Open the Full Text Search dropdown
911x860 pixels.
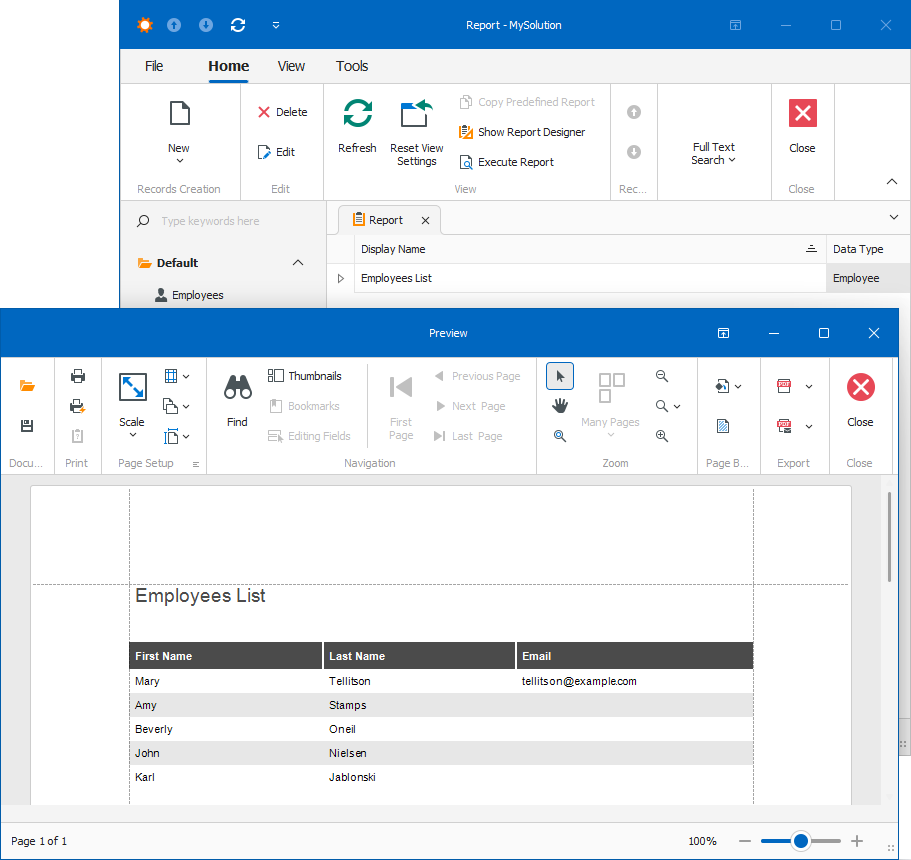[714, 153]
